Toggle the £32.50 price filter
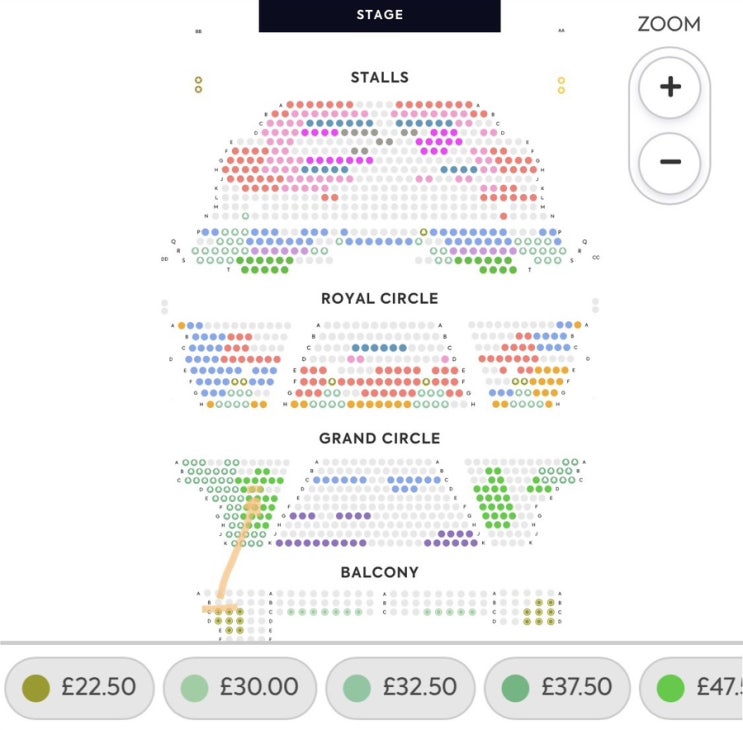 pyautogui.click(x=400, y=687)
